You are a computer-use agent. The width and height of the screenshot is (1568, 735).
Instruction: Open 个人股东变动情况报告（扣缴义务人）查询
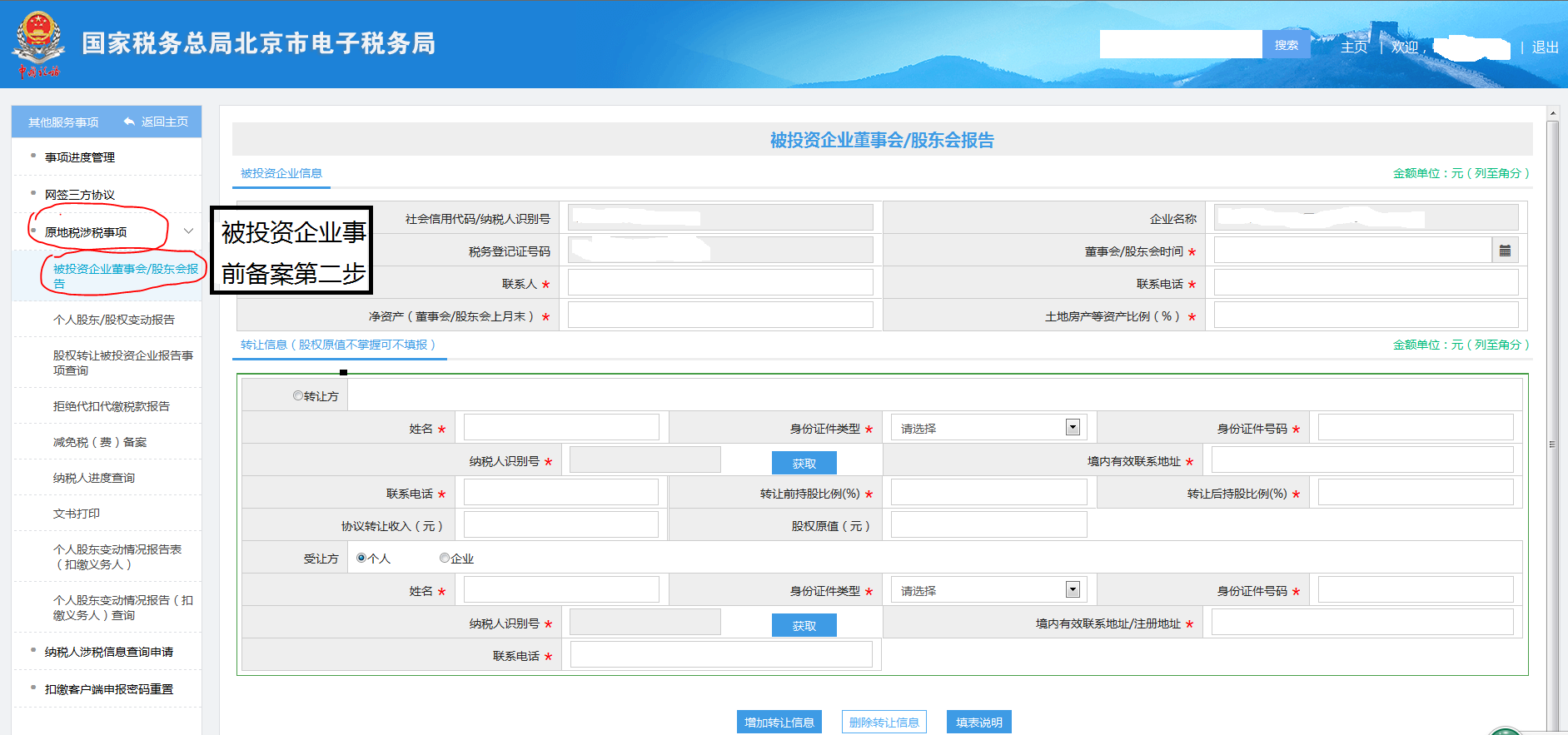123,608
